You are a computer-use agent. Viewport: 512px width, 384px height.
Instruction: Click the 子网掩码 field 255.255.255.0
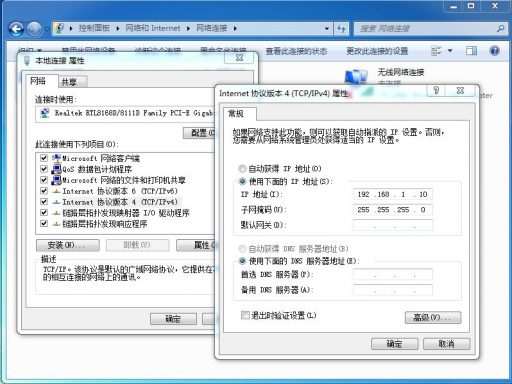coord(393,210)
